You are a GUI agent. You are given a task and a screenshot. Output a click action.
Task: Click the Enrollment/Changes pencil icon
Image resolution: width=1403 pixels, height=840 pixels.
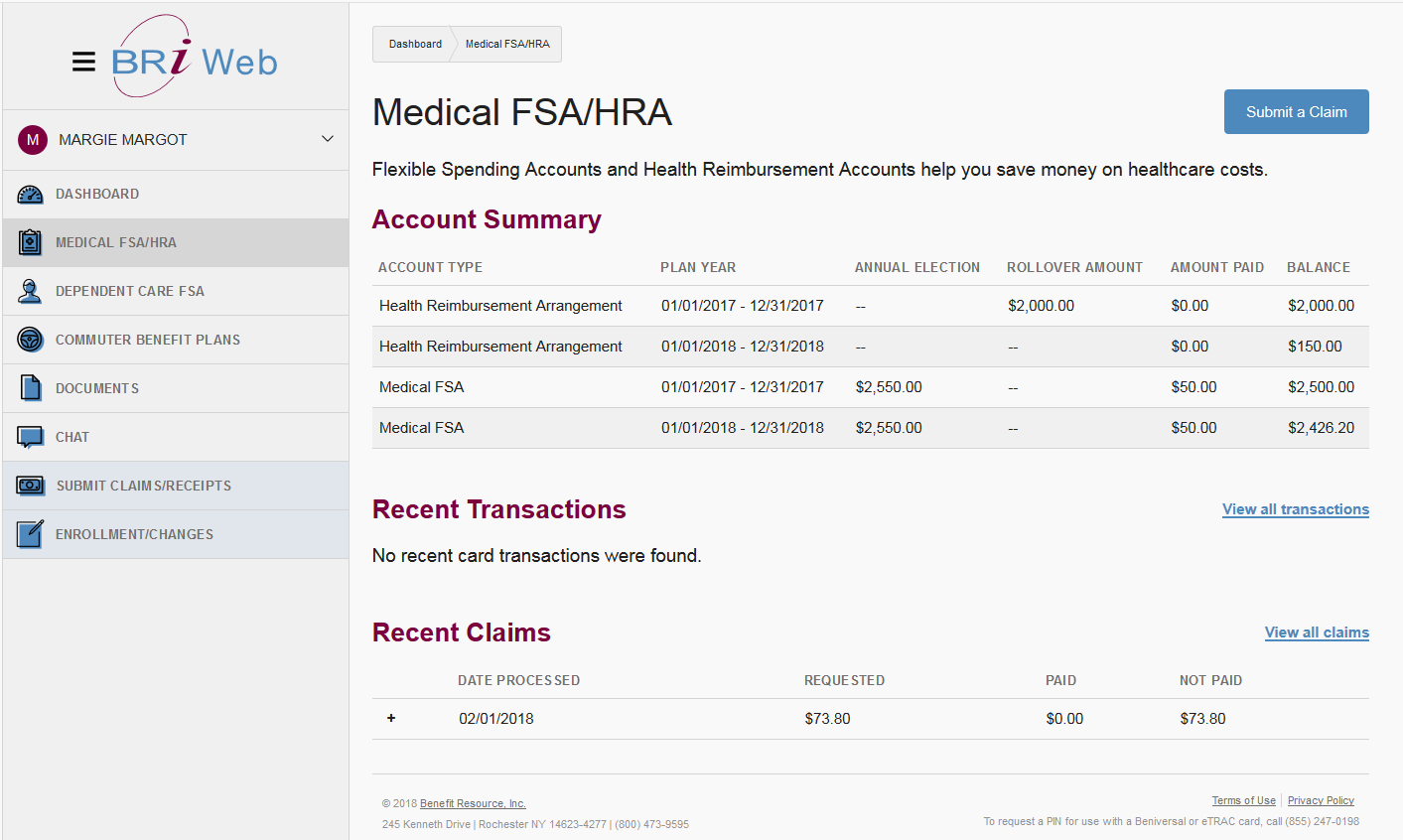point(31,534)
